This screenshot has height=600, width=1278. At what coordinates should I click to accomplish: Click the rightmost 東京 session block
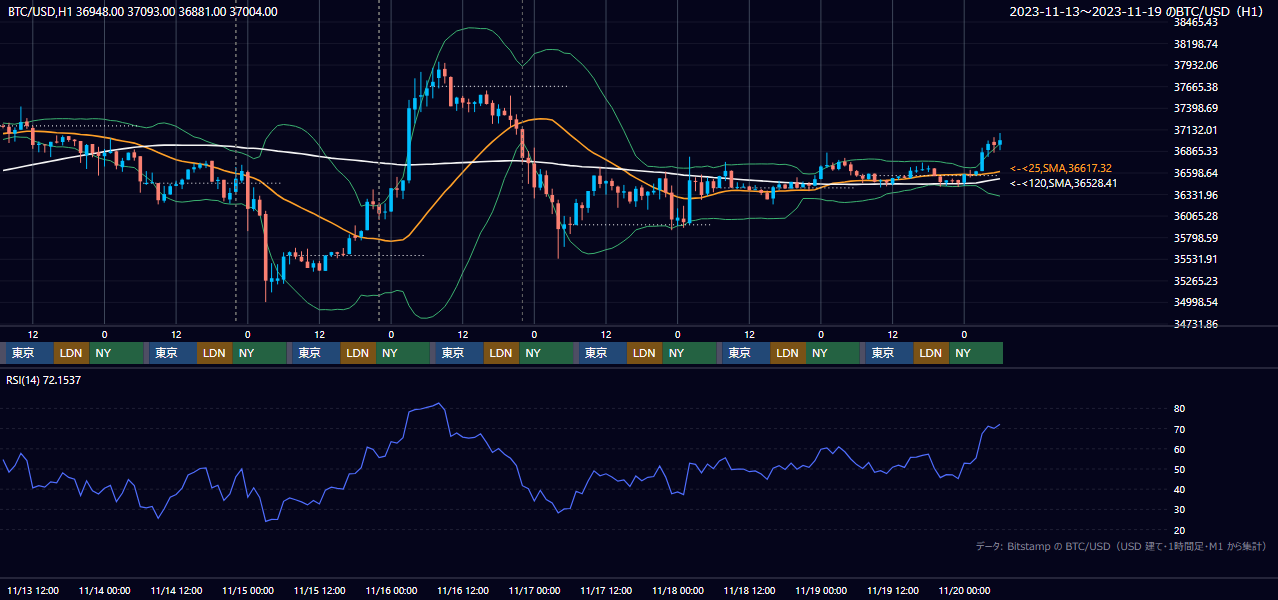tap(889, 353)
